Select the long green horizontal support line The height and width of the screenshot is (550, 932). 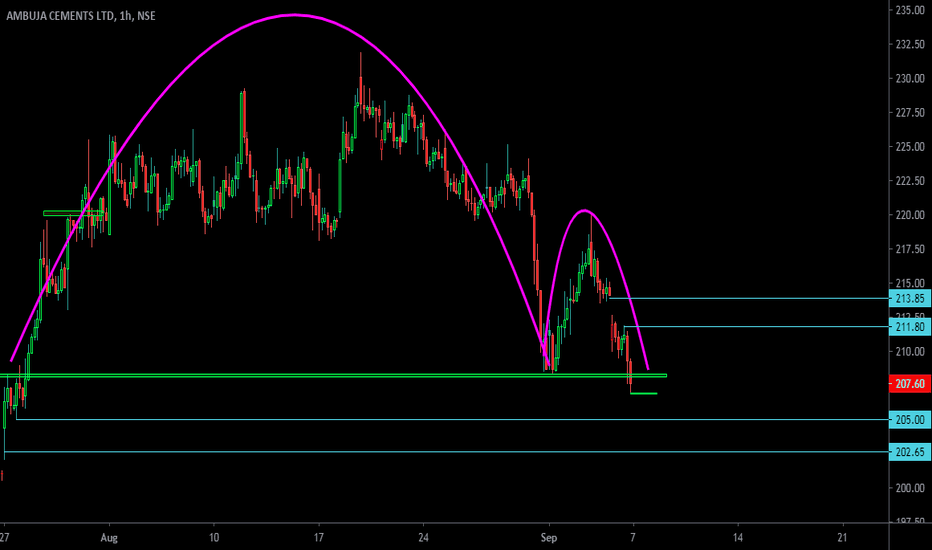(x=333, y=376)
